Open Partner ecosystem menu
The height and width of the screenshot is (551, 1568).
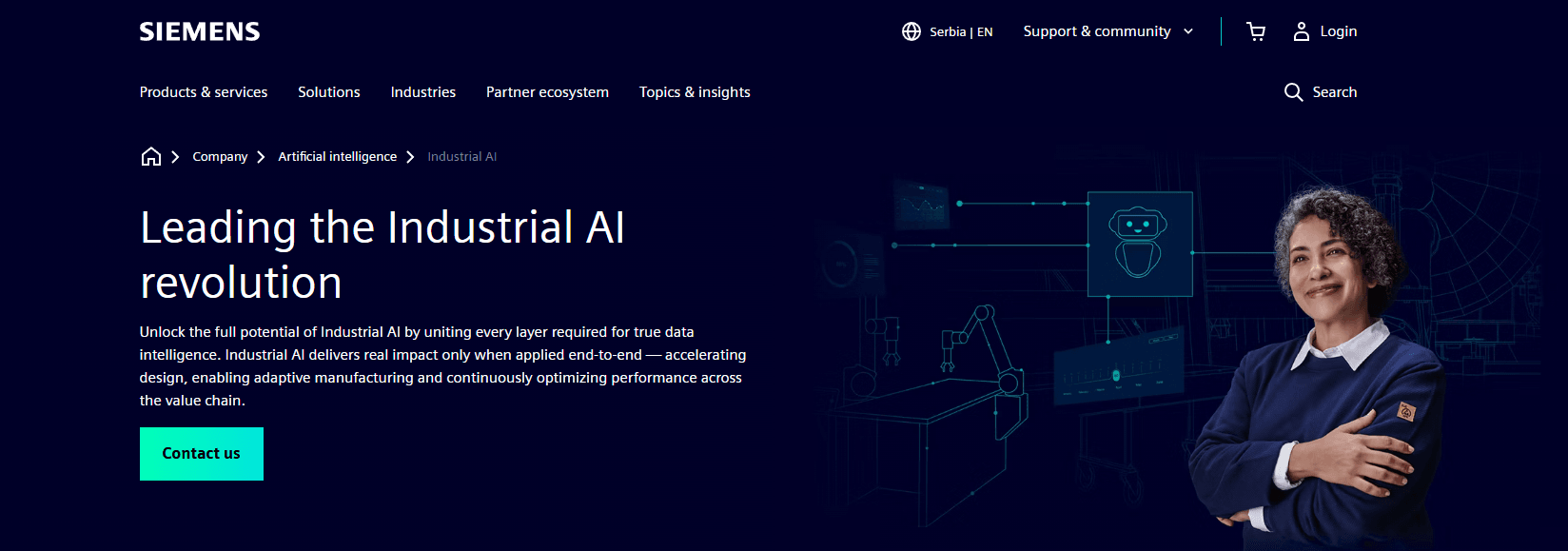(x=547, y=92)
